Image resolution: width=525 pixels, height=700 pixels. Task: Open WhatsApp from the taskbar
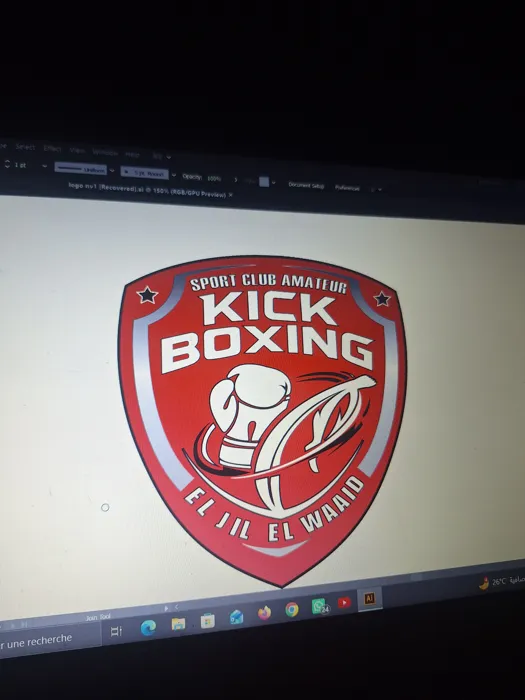320,606
